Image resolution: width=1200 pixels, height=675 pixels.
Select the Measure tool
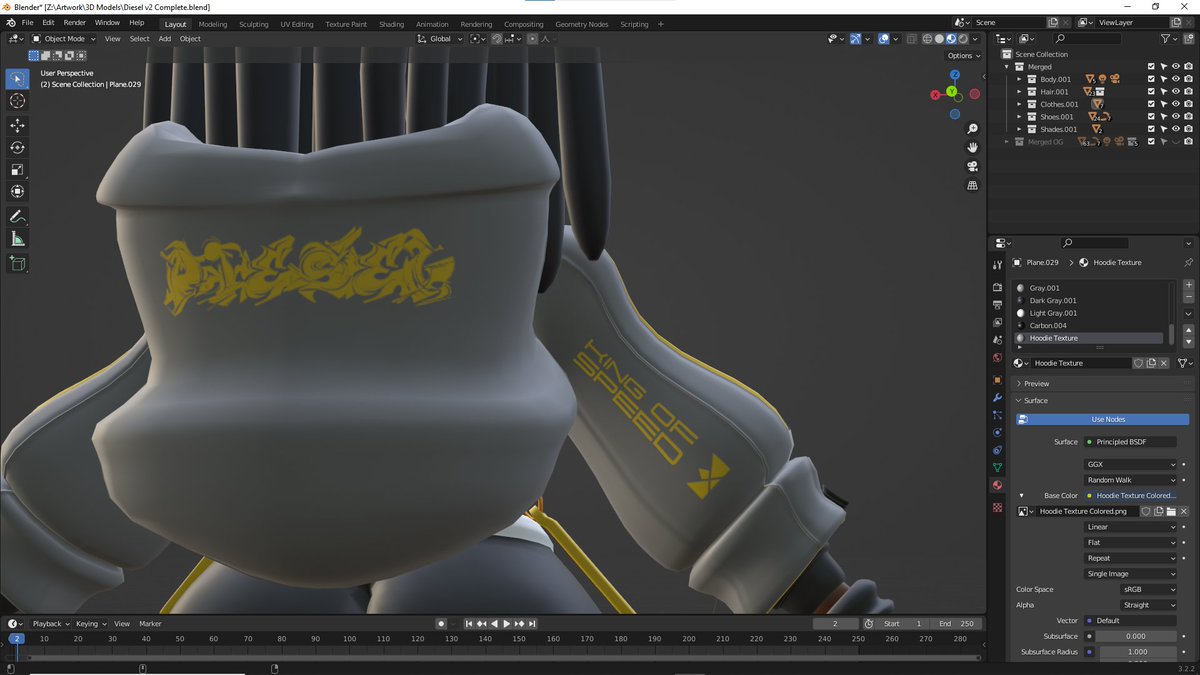click(17, 239)
